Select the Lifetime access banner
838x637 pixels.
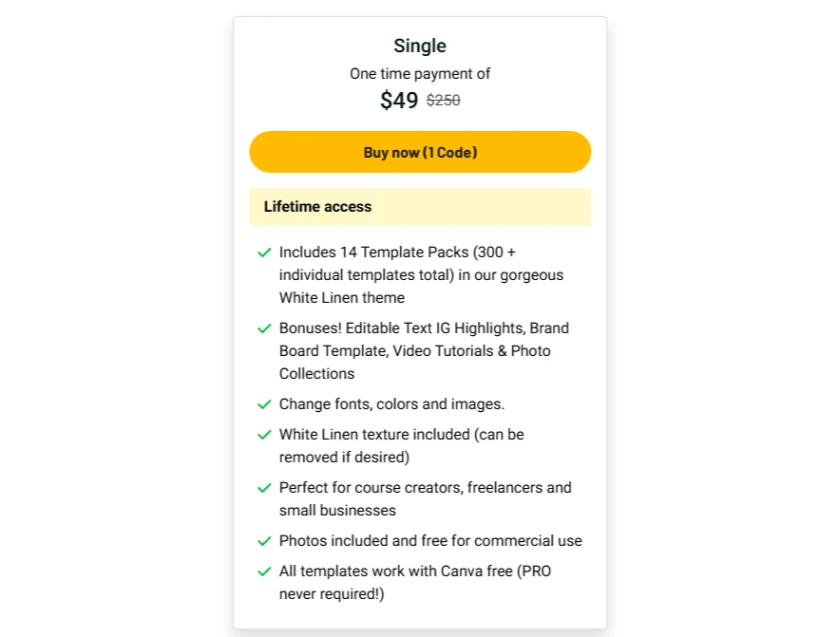(420, 207)
